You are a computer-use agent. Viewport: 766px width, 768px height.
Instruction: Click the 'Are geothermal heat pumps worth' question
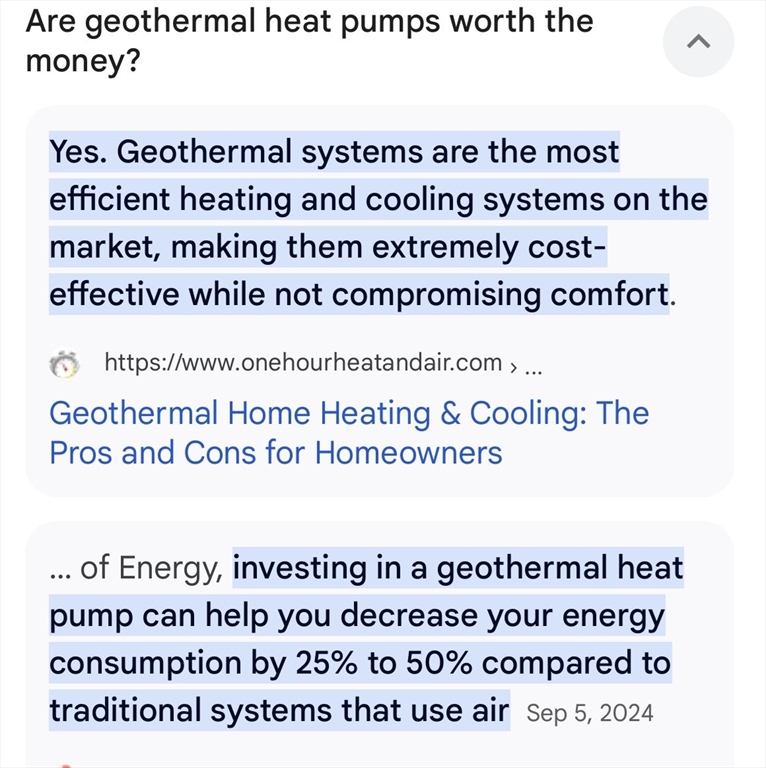tap(309, 21)
